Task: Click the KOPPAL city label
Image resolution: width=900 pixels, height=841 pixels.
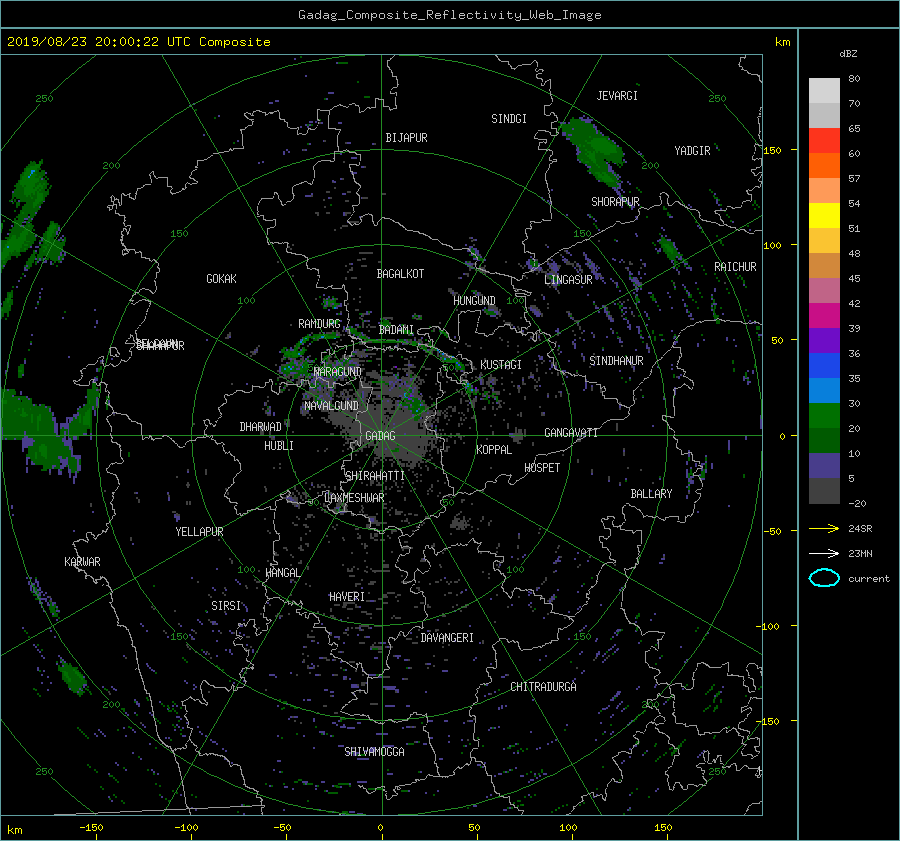Action: [494, 450]
